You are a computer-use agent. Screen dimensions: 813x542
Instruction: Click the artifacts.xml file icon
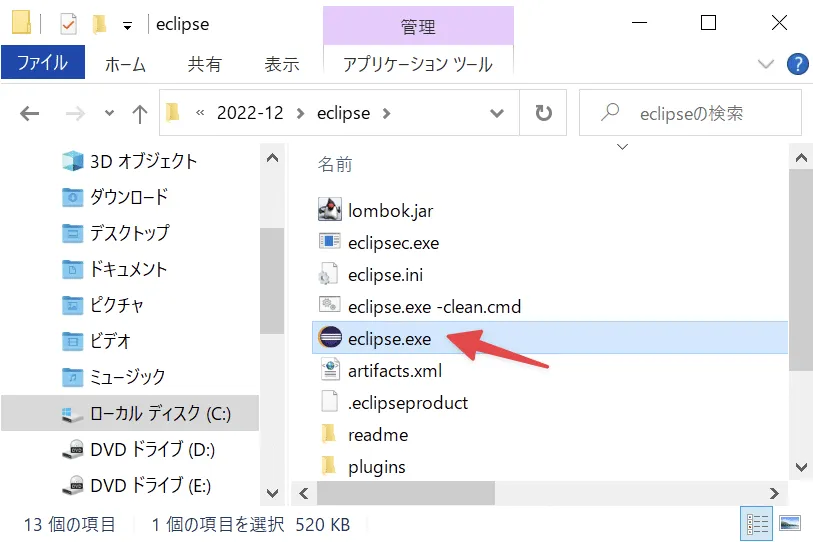tap(330, 370)
